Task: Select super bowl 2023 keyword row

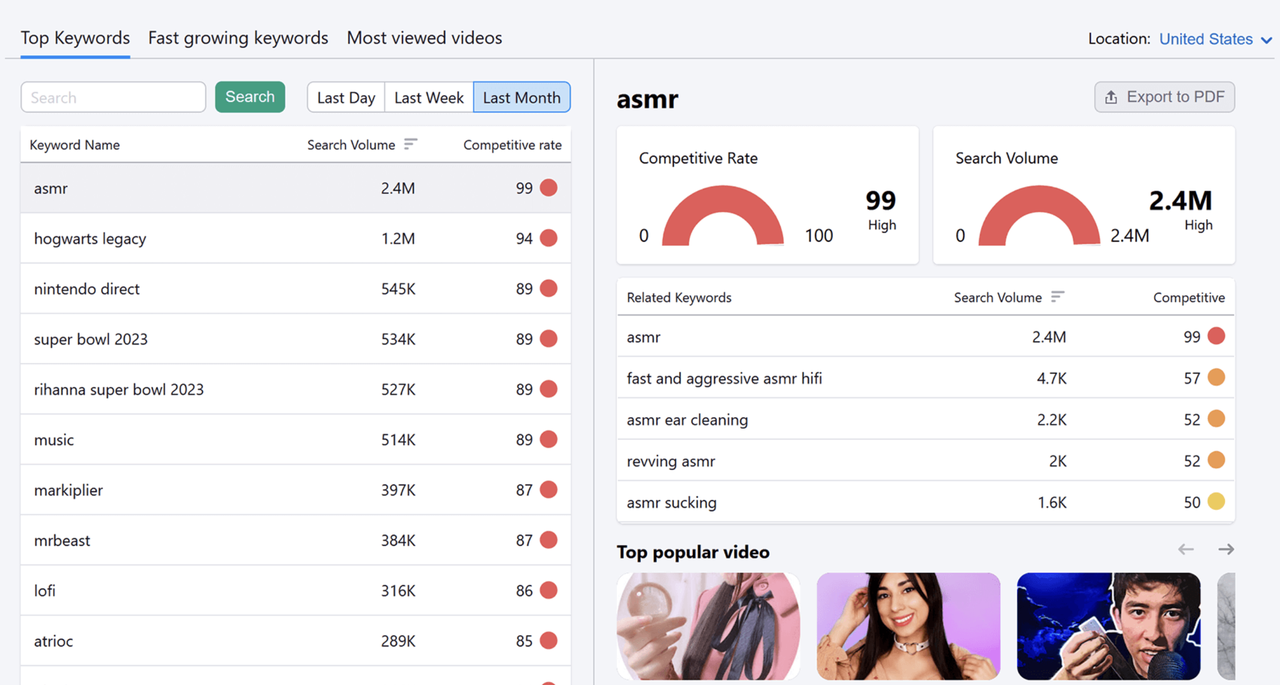Action: [x=296, y=339]
